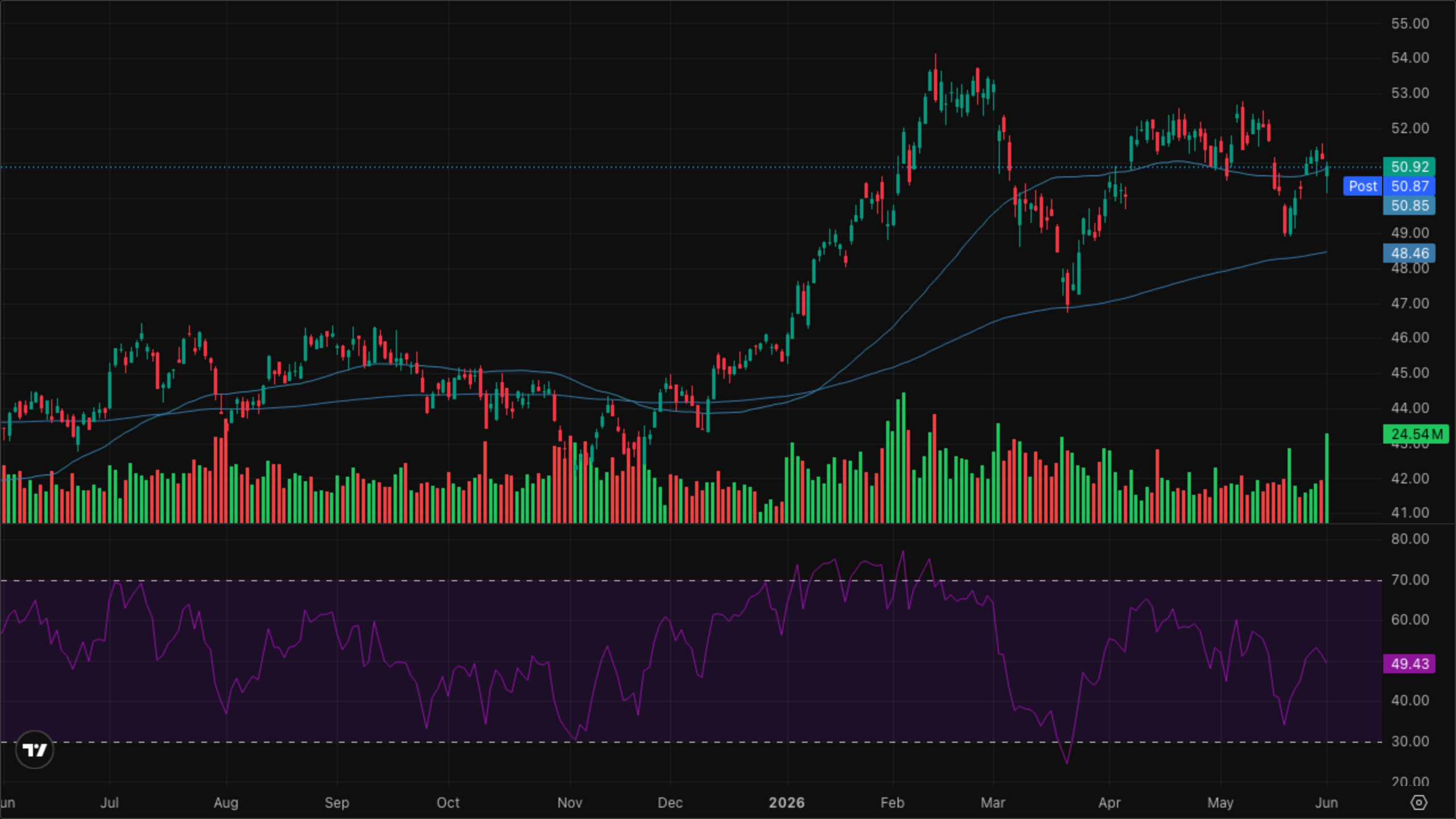This screenshot has height=819, width=1456.
Task: Open chart settings gear icon
Action: [x=1419, y=803]
